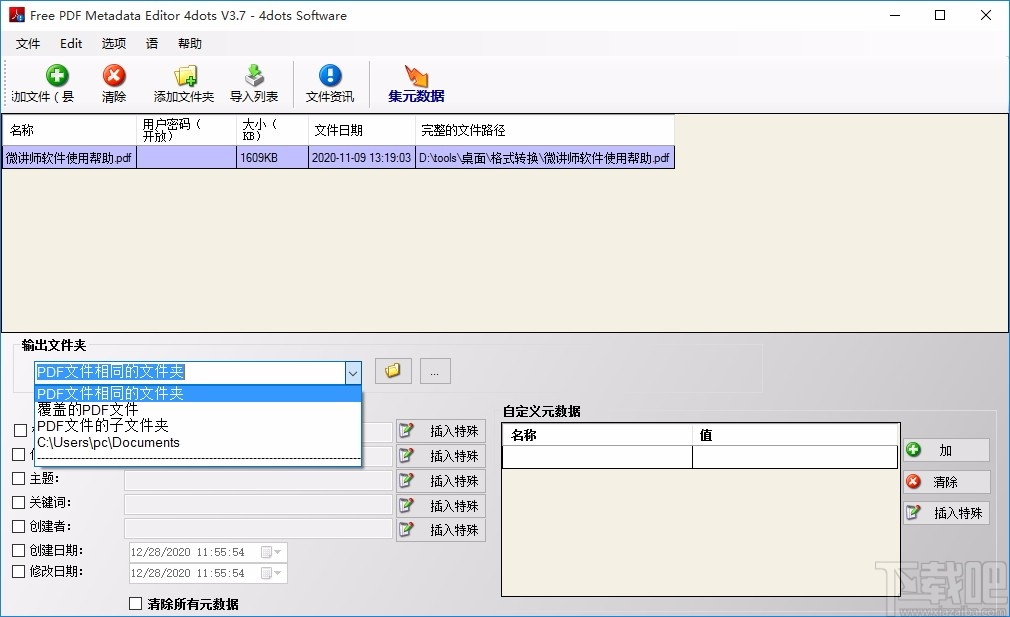Click the folder icon beside output folder dropdown
This screenshot has height=617, width=1010.
pos(392,370)
